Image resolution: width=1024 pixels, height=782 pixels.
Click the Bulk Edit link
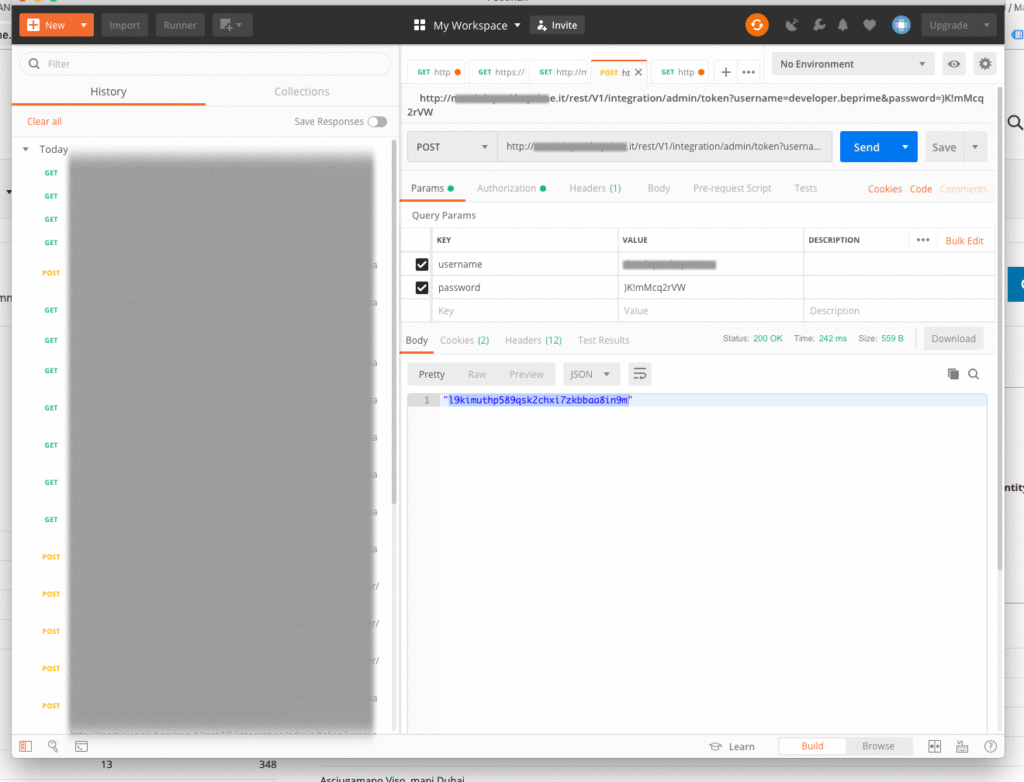[964, 240]
